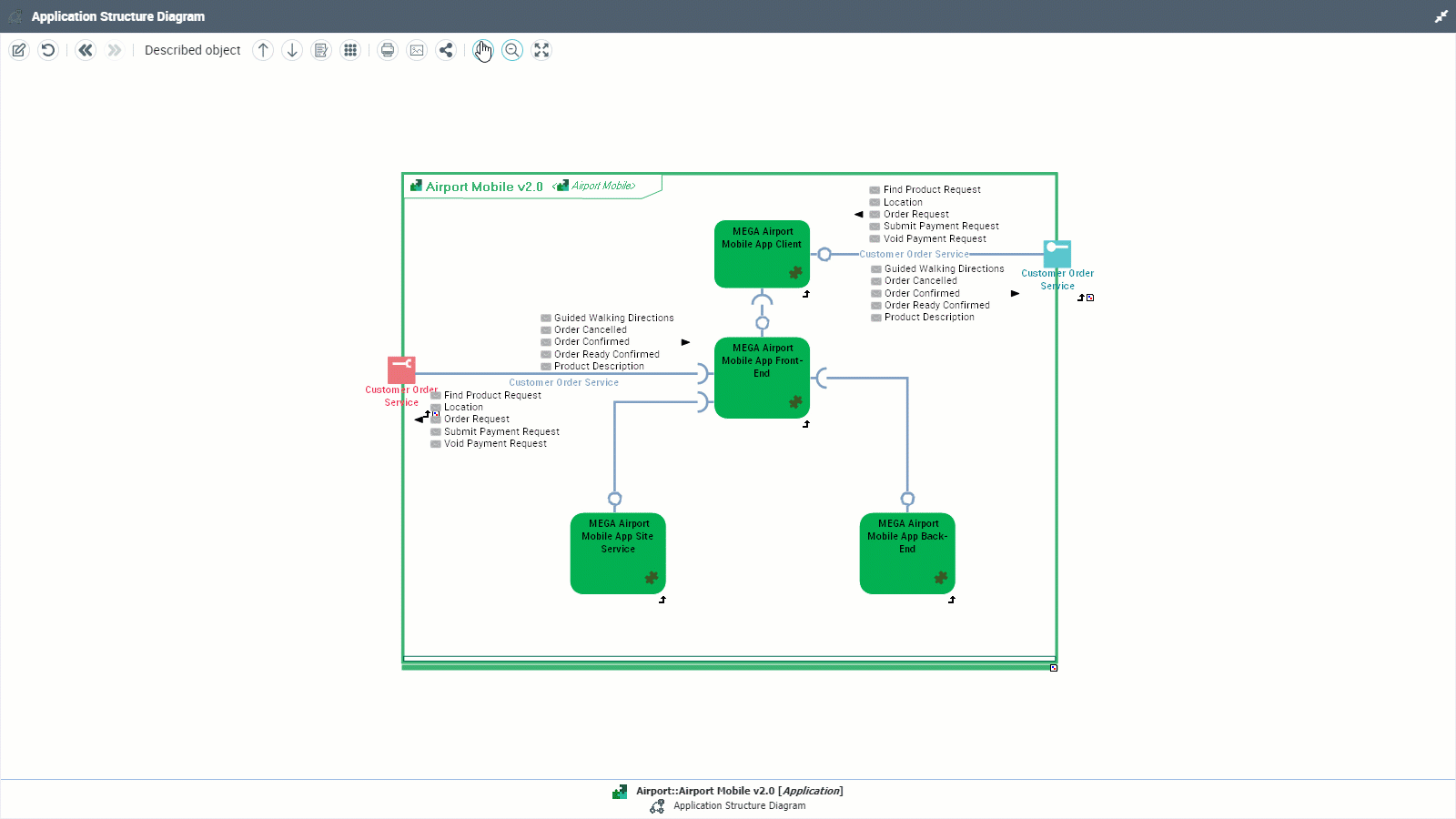Click the zoom out magnifier icon
This screenshot has height=819, width=1456.
[x=512, y=50]
